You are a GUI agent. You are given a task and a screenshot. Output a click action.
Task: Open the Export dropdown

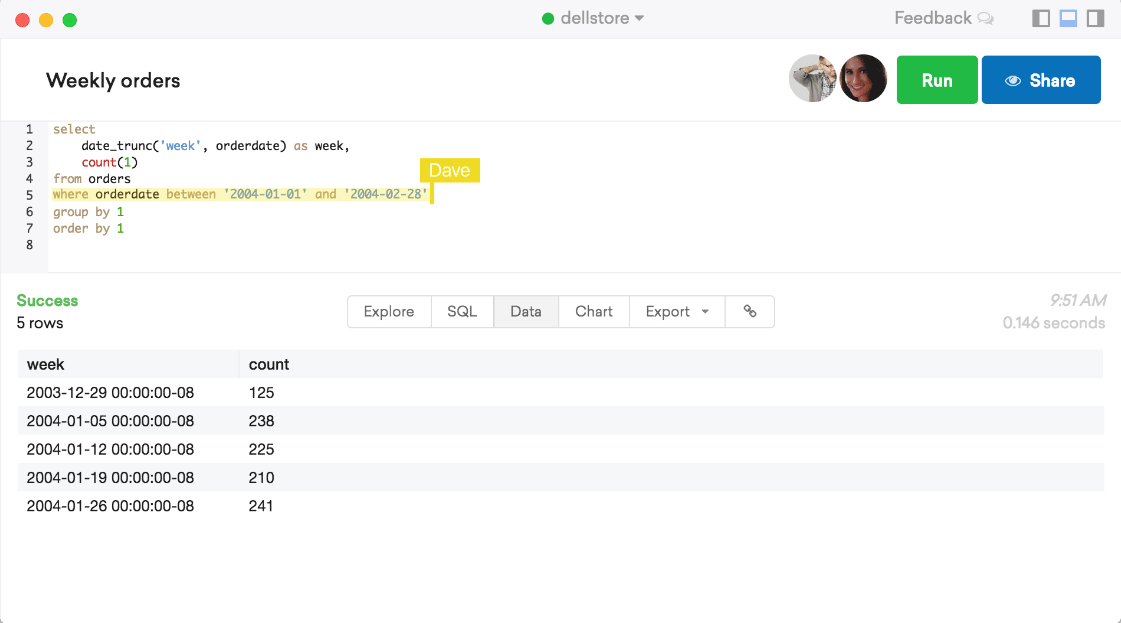676,311
